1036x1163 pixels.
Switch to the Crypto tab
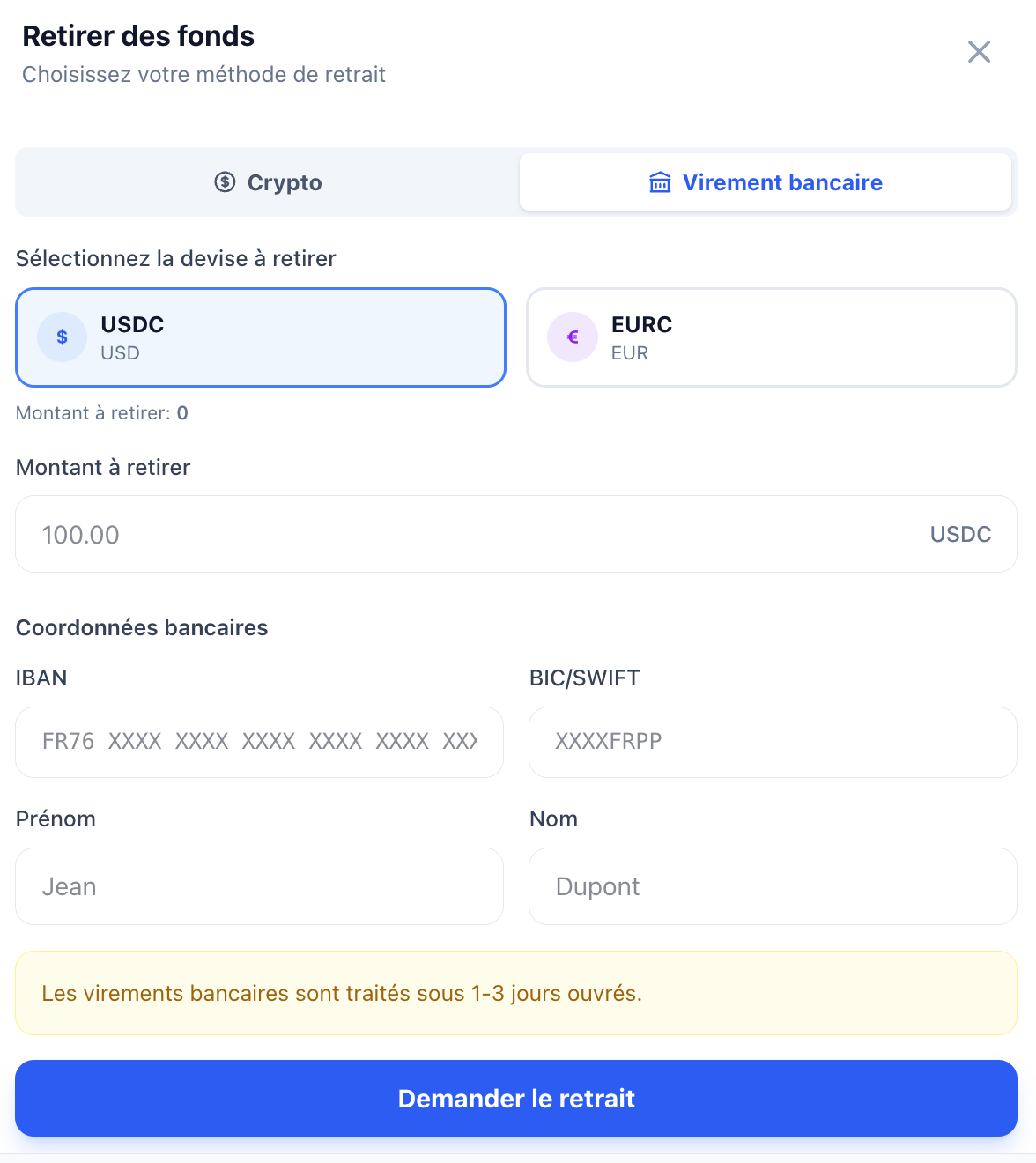coord(268,182)
